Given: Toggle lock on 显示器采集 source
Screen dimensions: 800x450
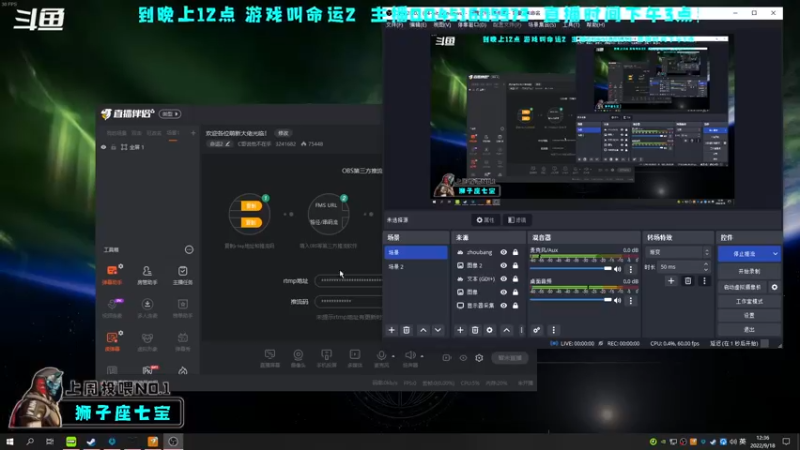Looking at the screenshot, I should pyautogui.click(x=515, y=305).
